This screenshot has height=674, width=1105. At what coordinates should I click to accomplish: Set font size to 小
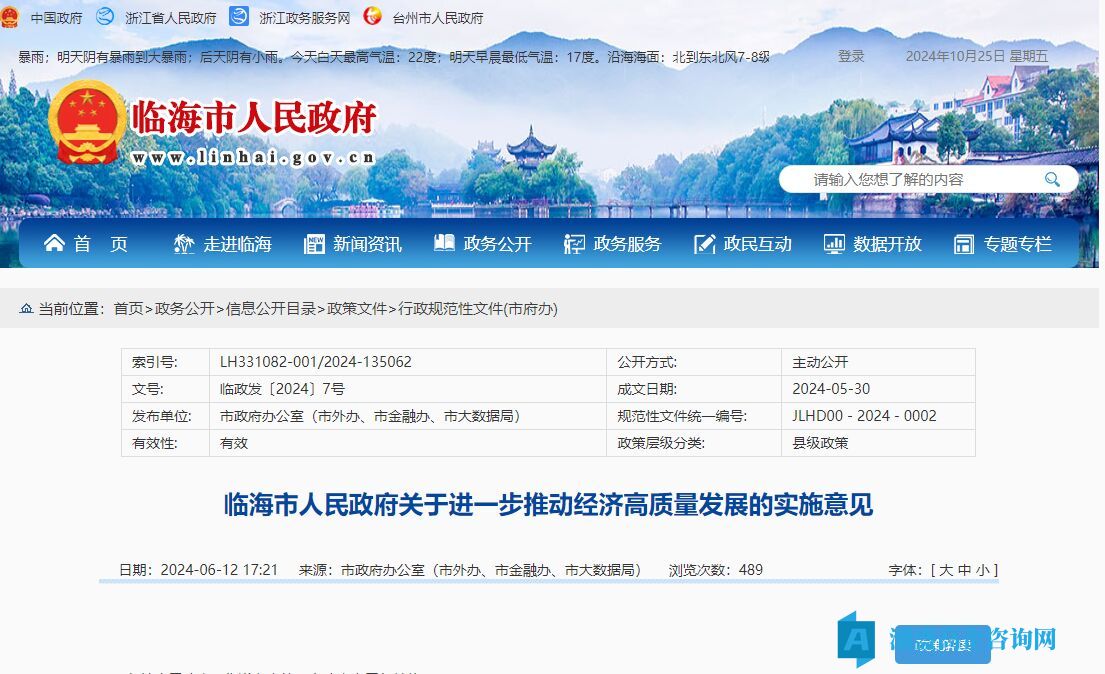pos(982,570)
